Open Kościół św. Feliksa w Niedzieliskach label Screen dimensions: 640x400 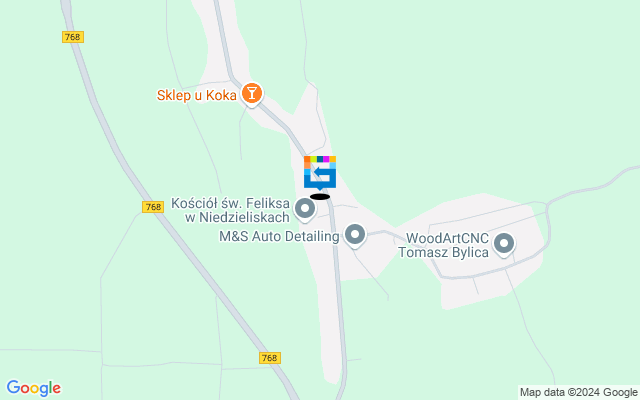pos(231,210)
